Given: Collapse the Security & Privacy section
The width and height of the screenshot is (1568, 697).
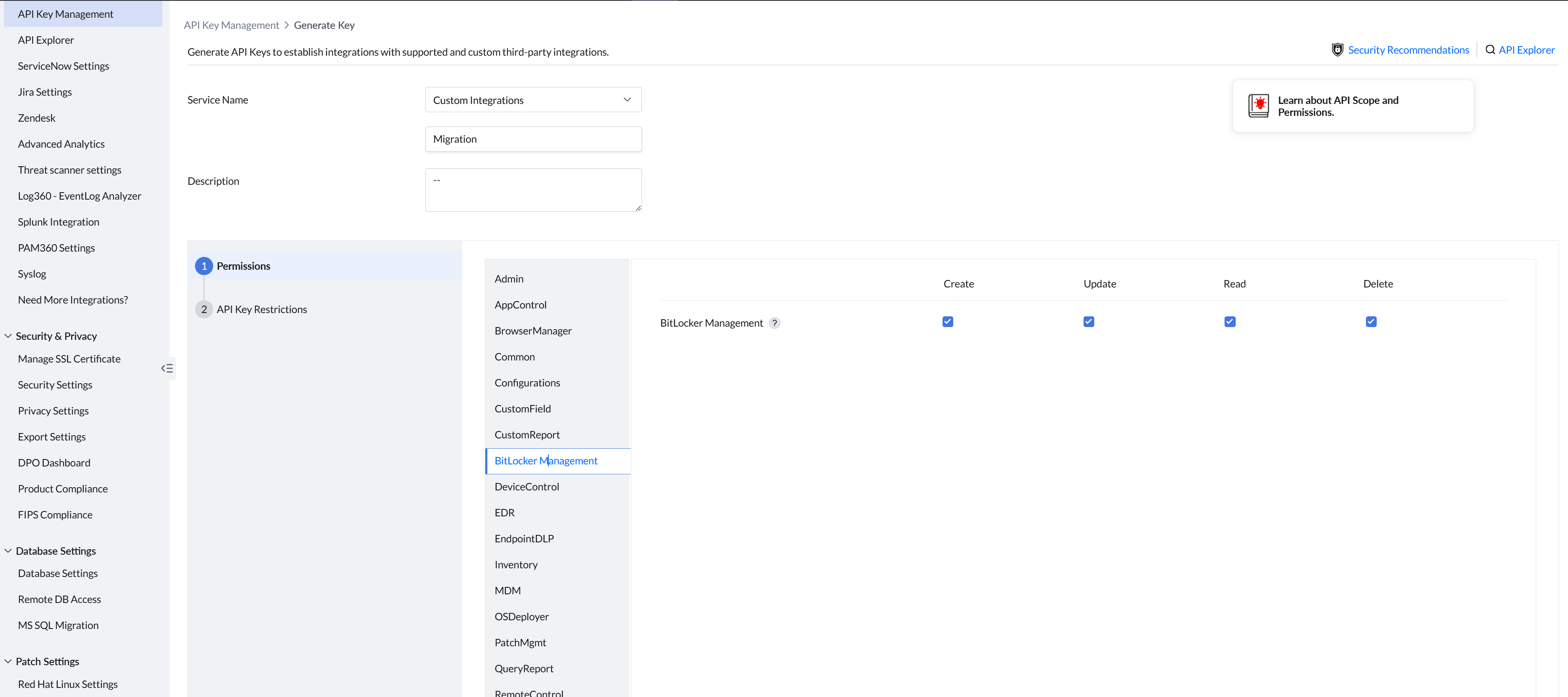Looking at the screenshot, I should (x=9, y=336).
